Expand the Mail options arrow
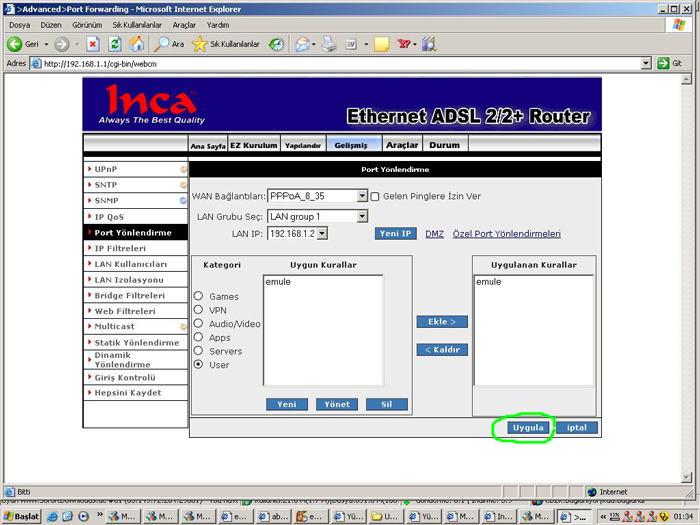Viewport: 700px width, 525px height. pos(314,44)
